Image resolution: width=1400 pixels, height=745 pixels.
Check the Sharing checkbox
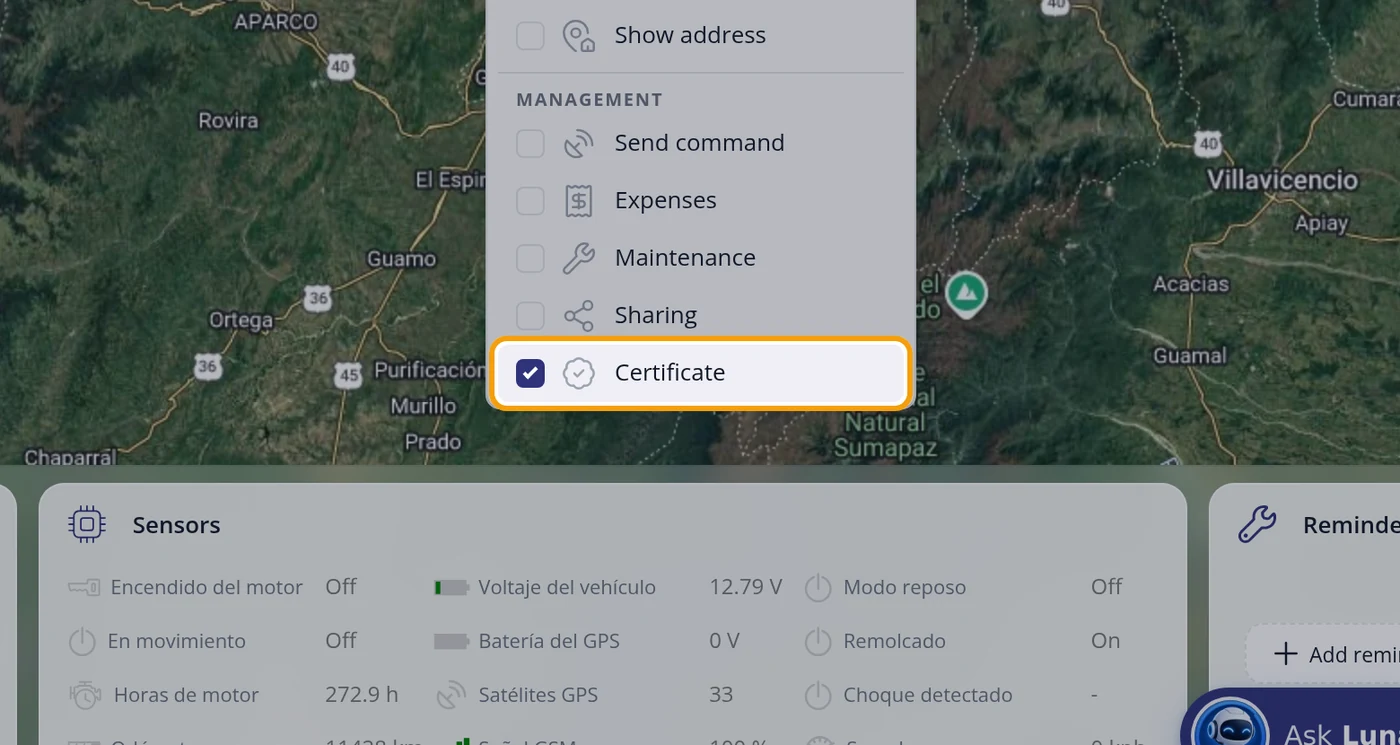click(530, 316)
